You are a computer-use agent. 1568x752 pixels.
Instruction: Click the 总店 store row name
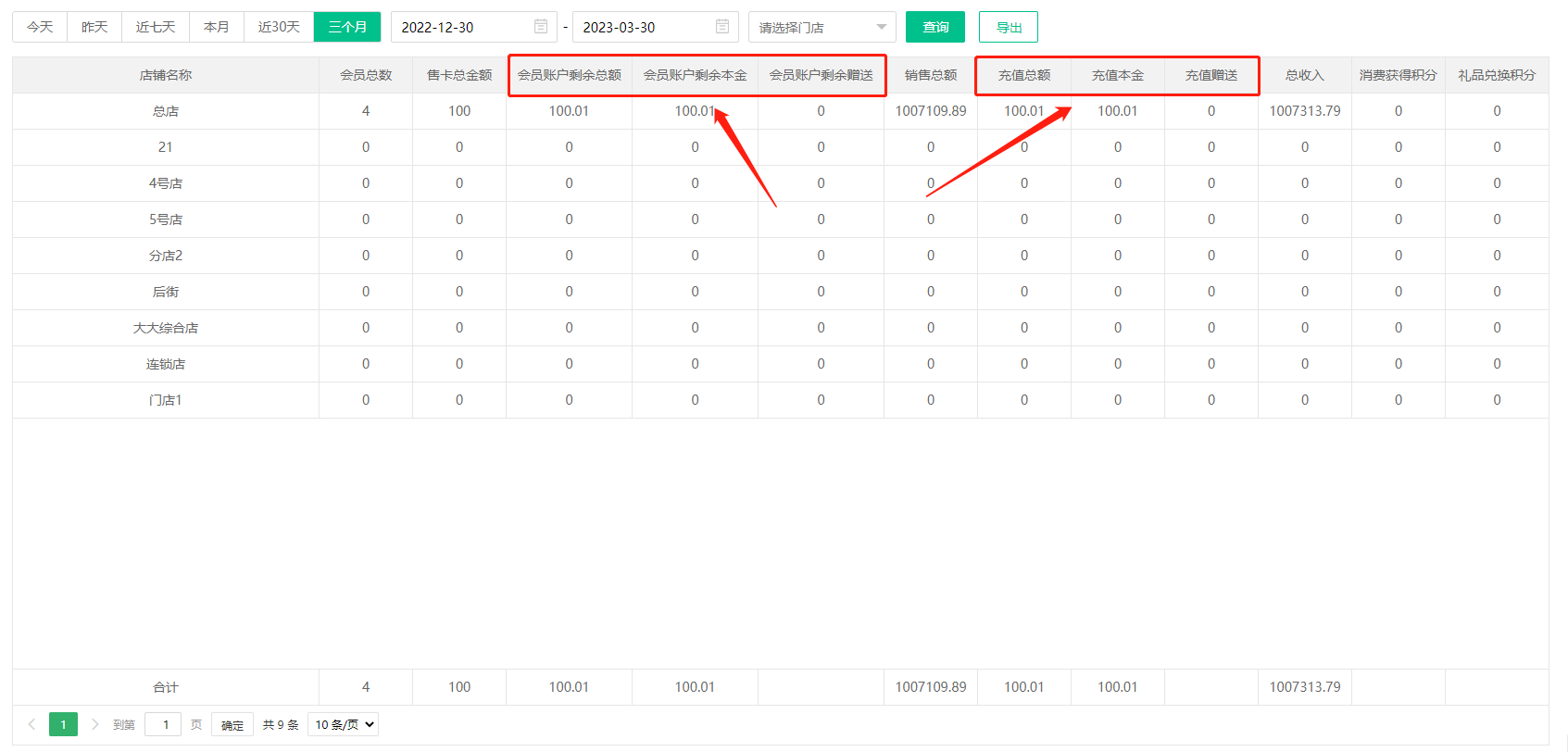[166, 111]
